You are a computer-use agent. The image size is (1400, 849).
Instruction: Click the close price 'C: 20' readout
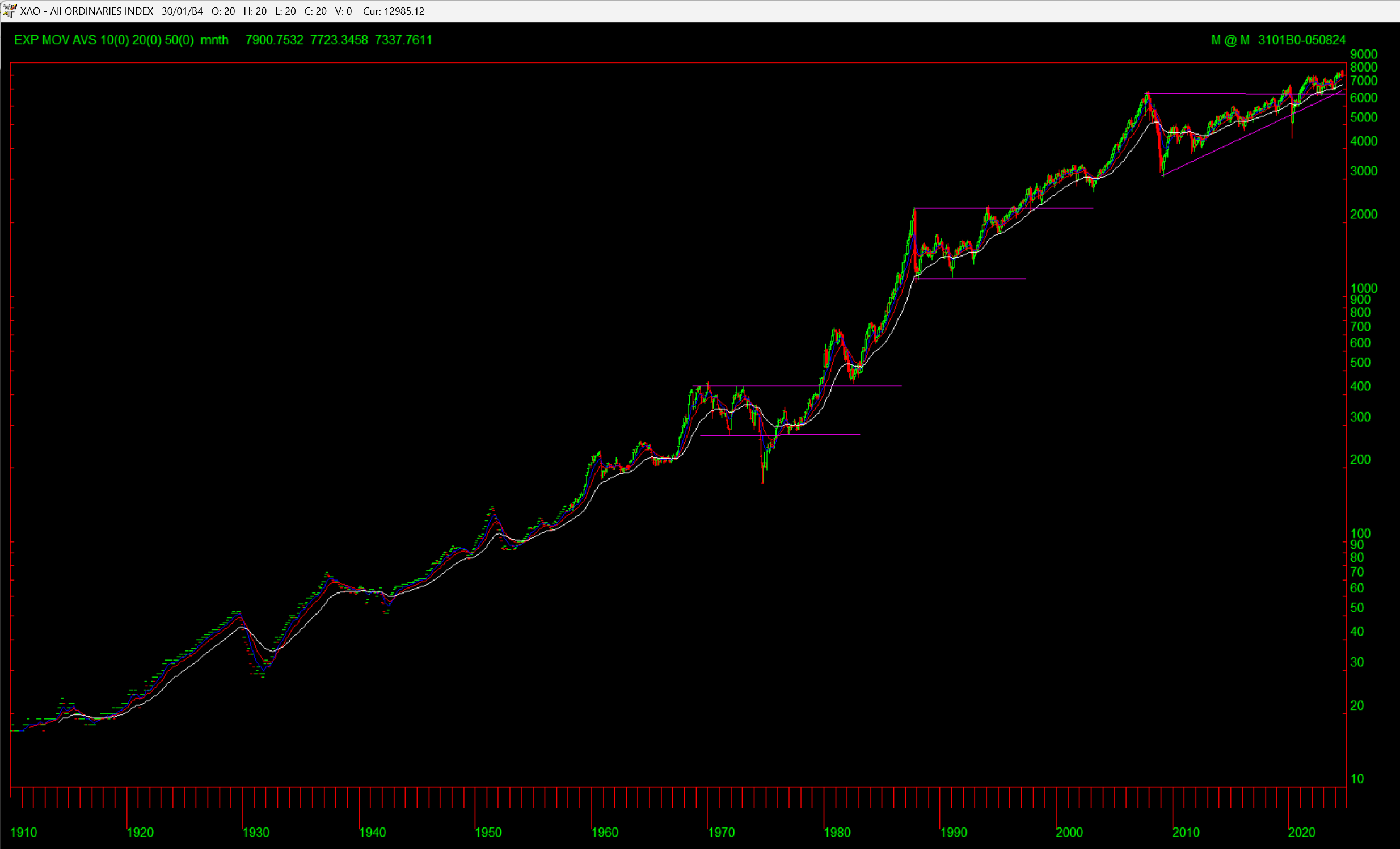tap(315, 11)
